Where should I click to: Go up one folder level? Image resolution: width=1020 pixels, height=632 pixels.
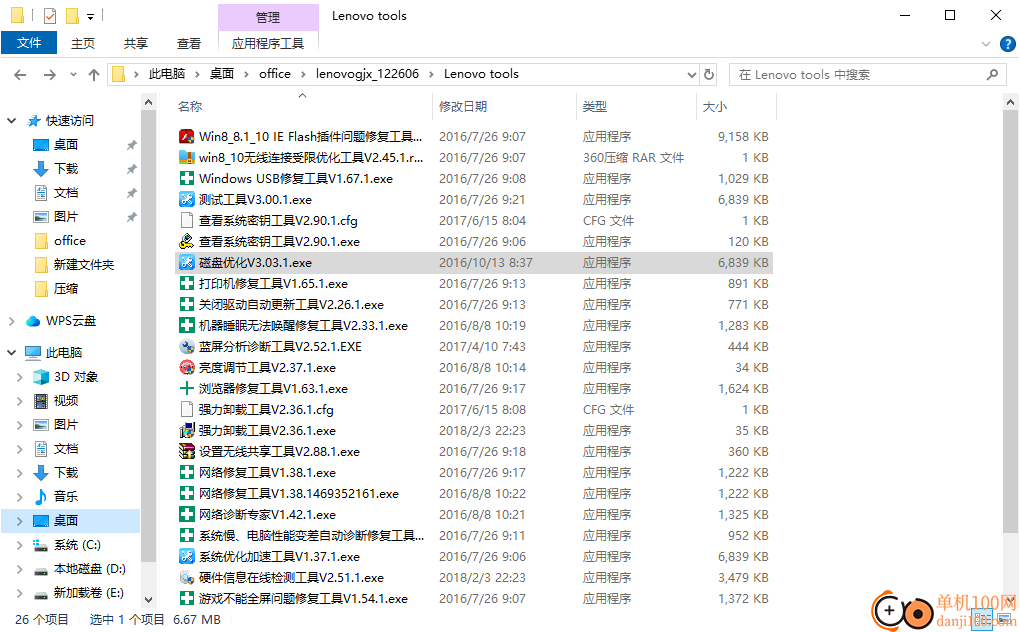point(94,75)
